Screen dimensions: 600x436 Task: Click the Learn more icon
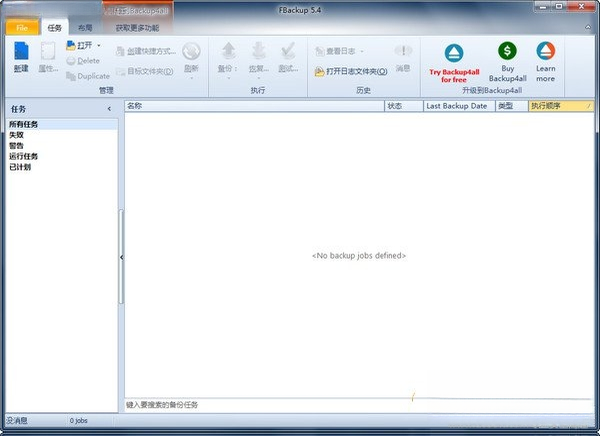(x=546, y=51)
